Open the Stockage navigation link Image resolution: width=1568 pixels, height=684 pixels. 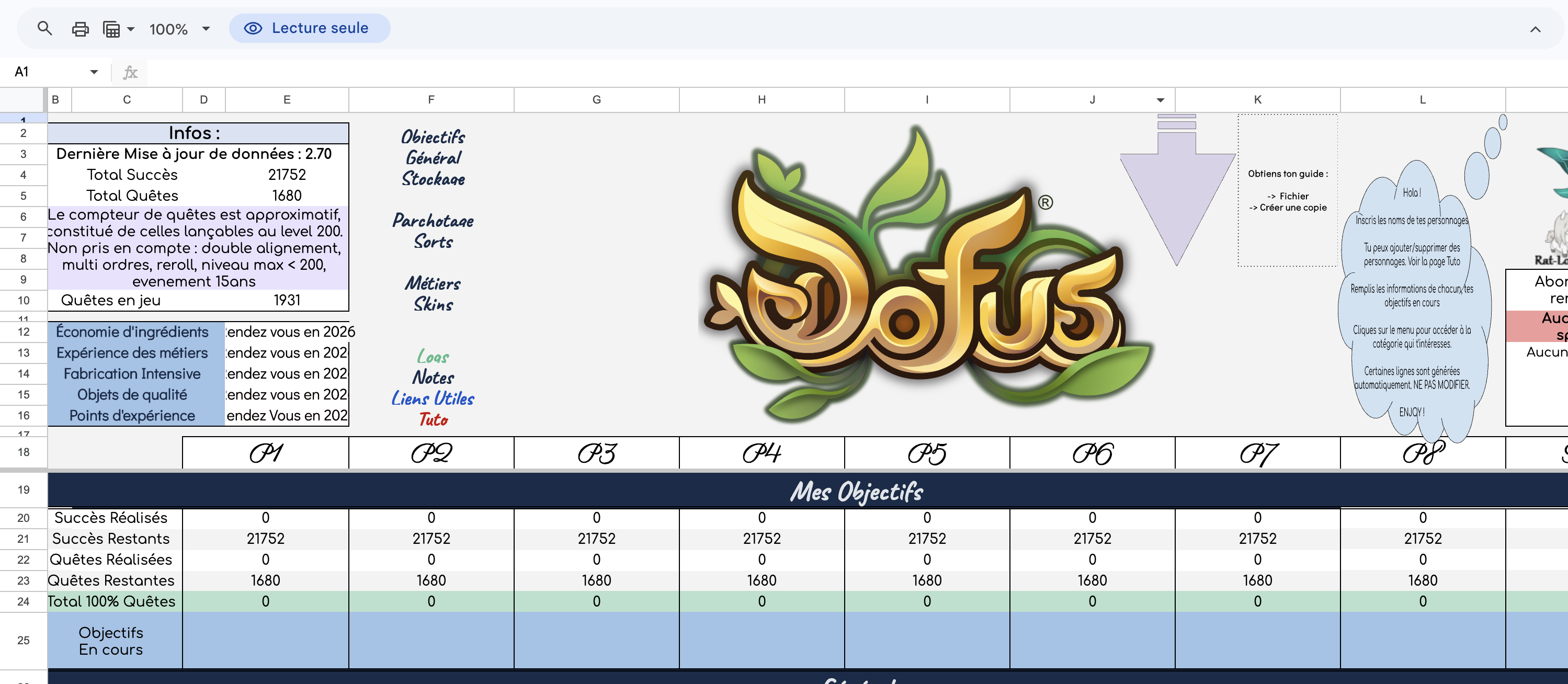tap(433, 178)
